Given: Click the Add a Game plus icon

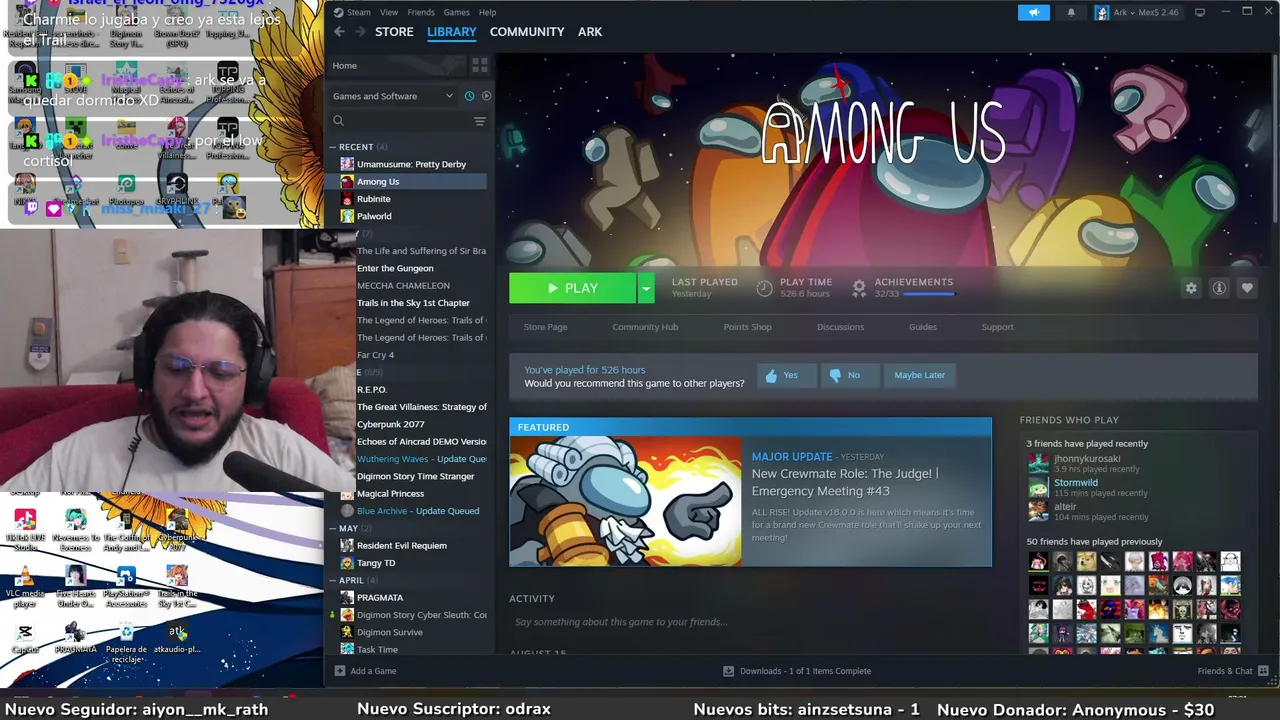Looking at the screenshot, I should pyautogui.click(x=340, y=671).
